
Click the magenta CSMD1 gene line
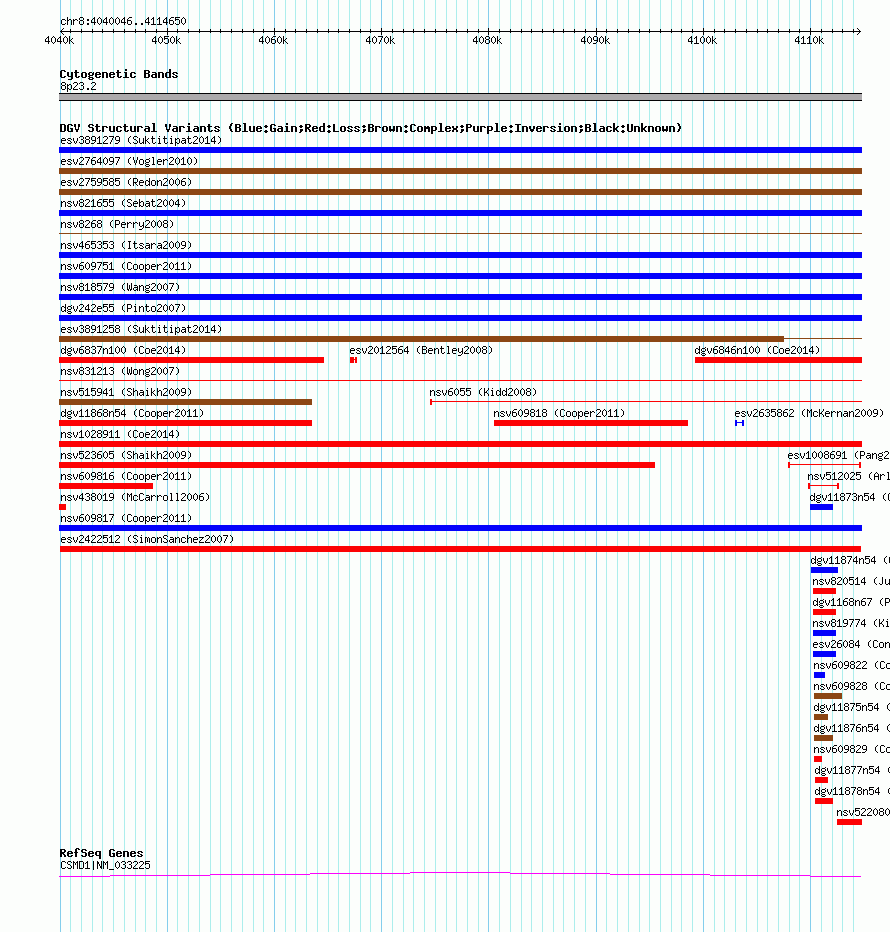[461, 874]
